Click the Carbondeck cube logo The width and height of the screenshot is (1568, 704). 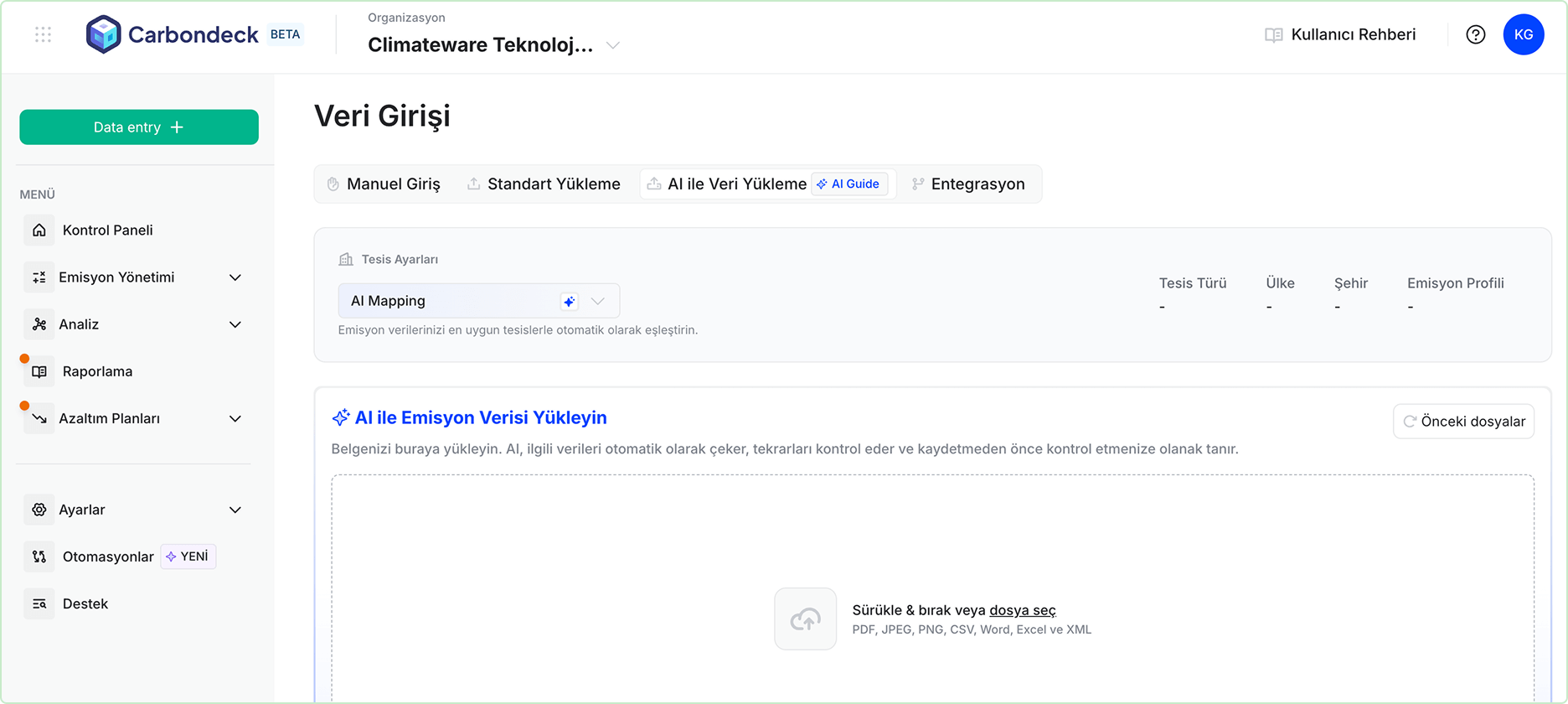[x=104, y=34]
